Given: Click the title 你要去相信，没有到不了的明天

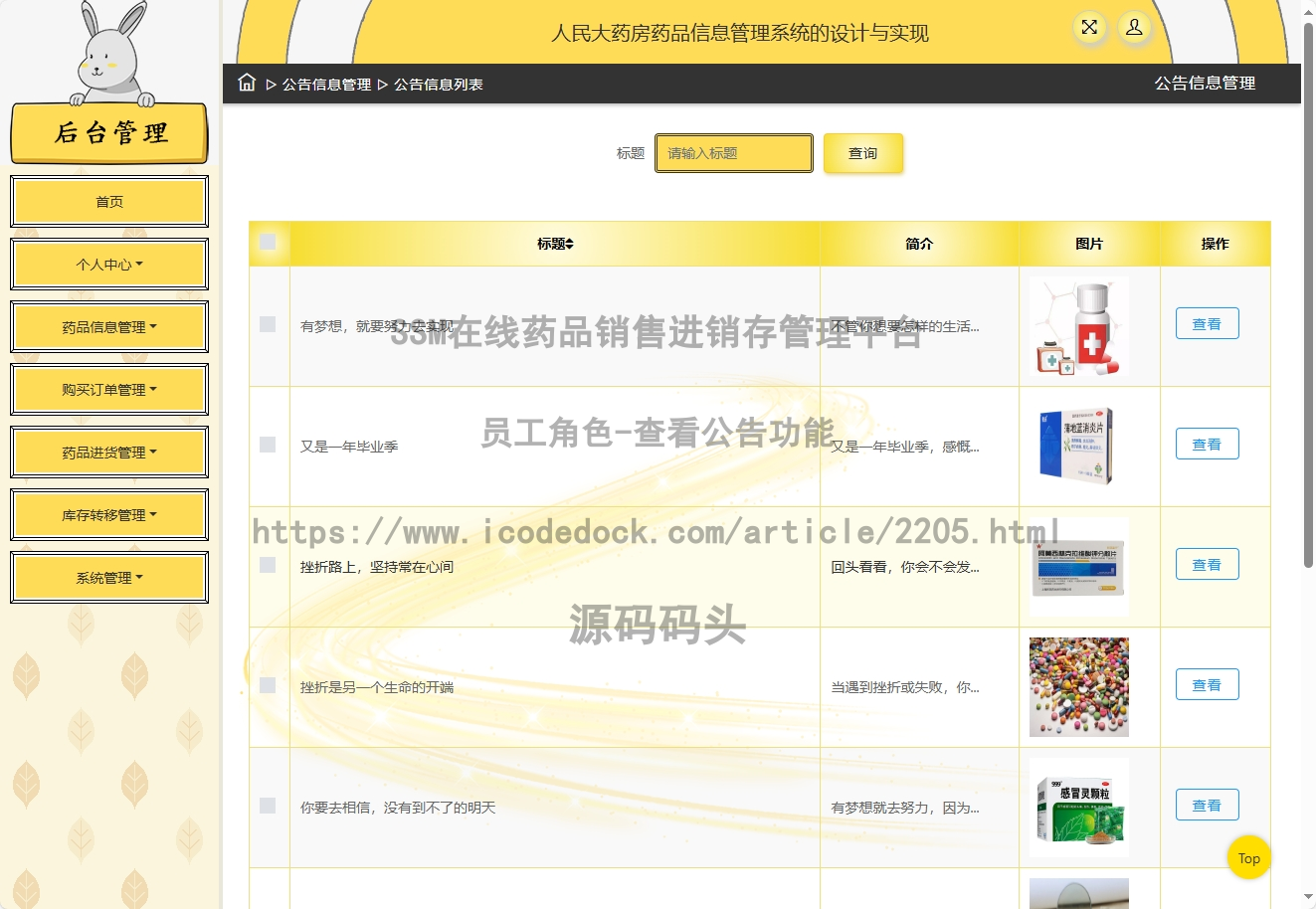Looking at the screenshot, I should point(398,808).
